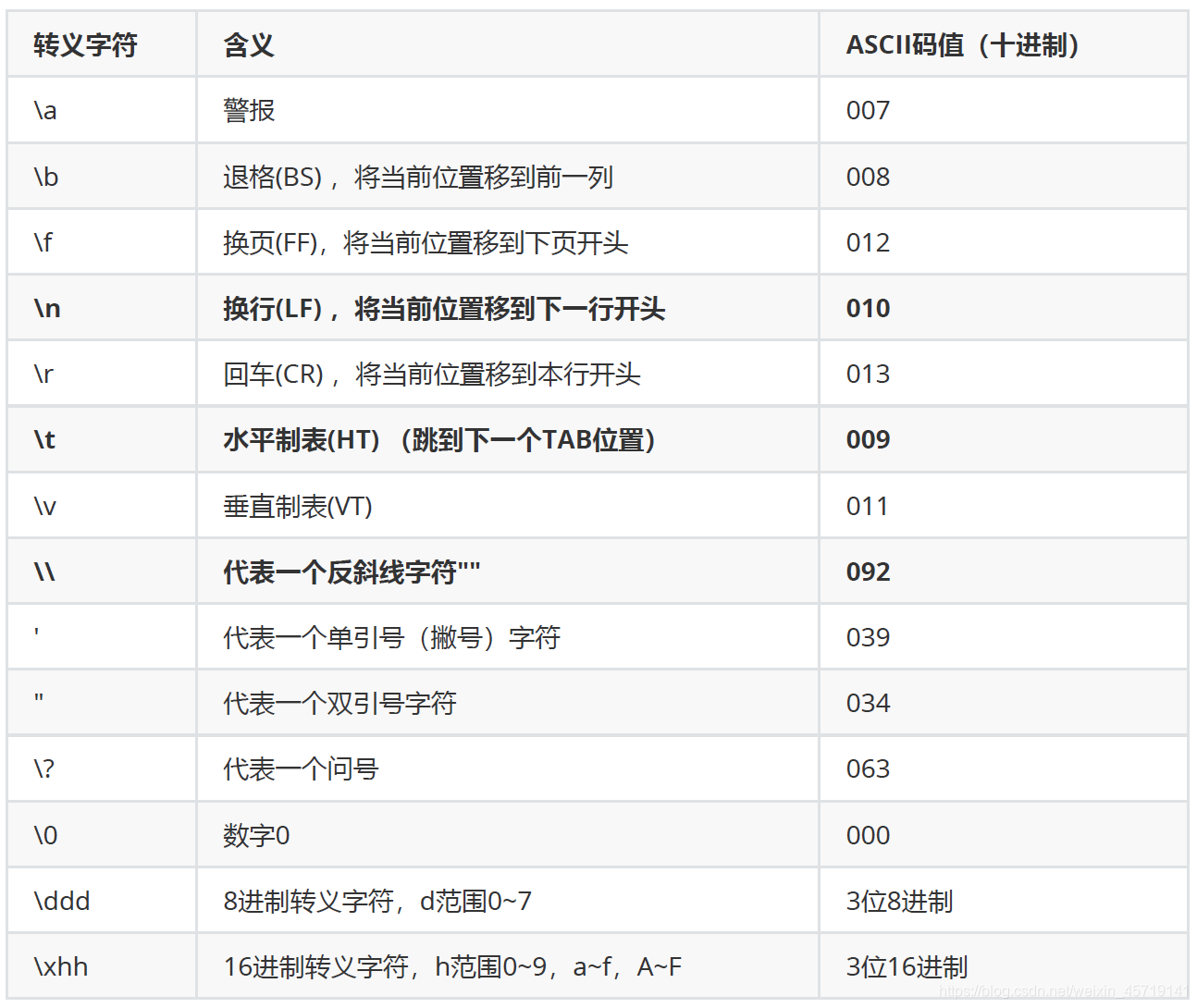The image size is (1197, 1008).
Task: Select the bold '\n' escape character cell
Action: click(x=102, y=308)
